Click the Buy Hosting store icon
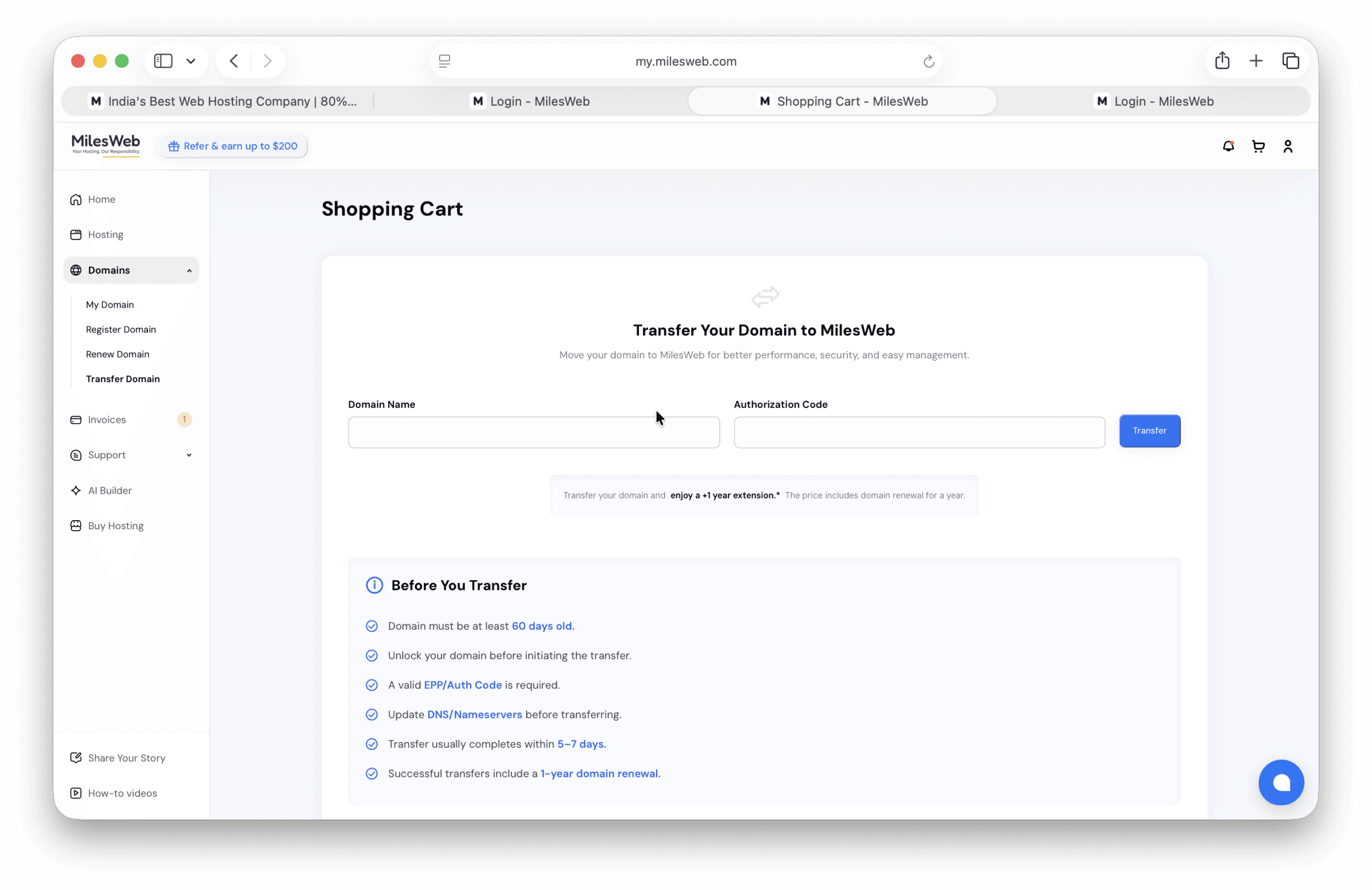 76,526
